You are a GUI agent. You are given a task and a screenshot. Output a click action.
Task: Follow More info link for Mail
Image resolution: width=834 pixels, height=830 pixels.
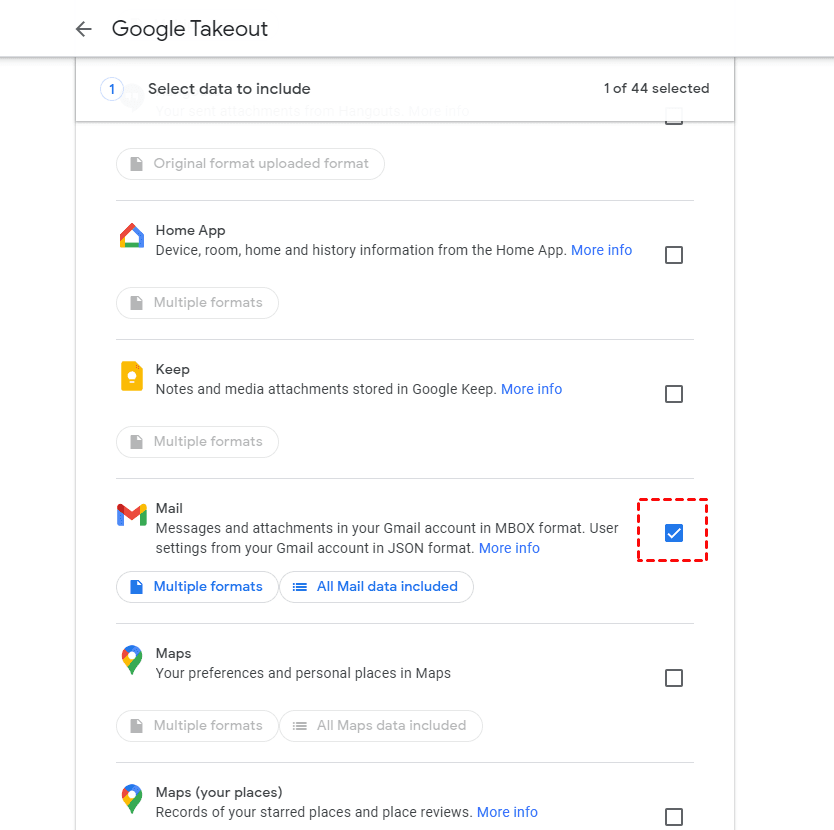tap(509, 548)
